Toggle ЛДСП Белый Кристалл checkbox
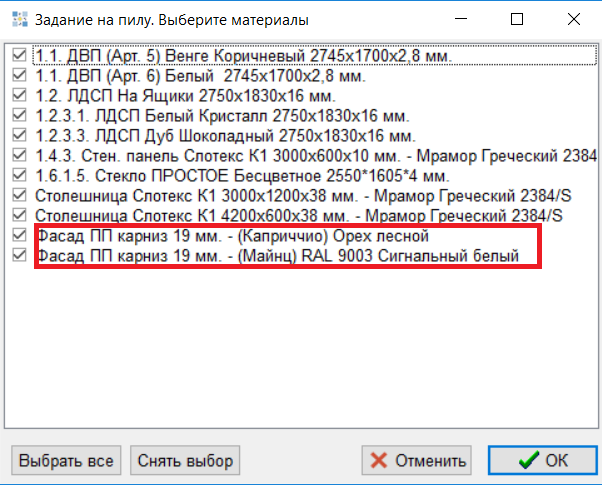Screen dimensions: 602x489 click(19, 116)
